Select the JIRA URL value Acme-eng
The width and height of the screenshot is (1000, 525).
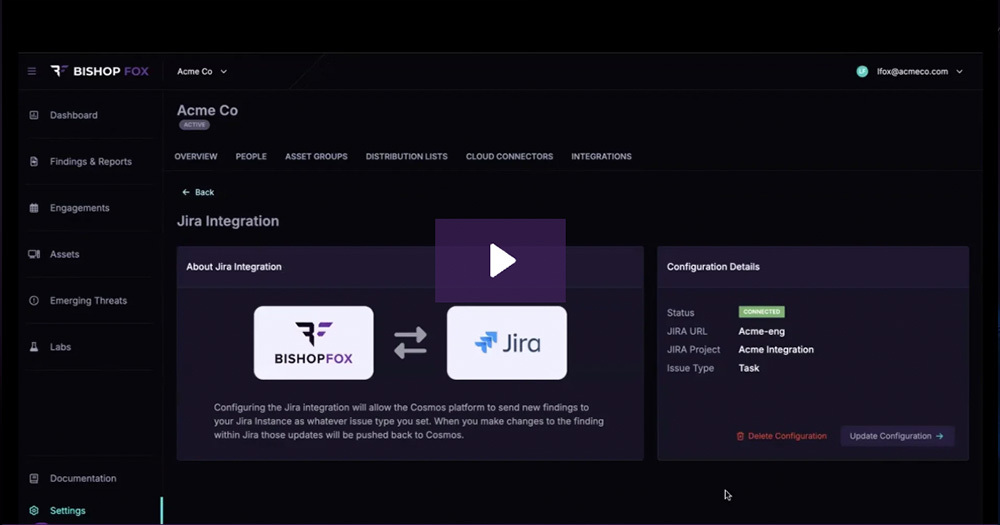click(x=761, y=331)
